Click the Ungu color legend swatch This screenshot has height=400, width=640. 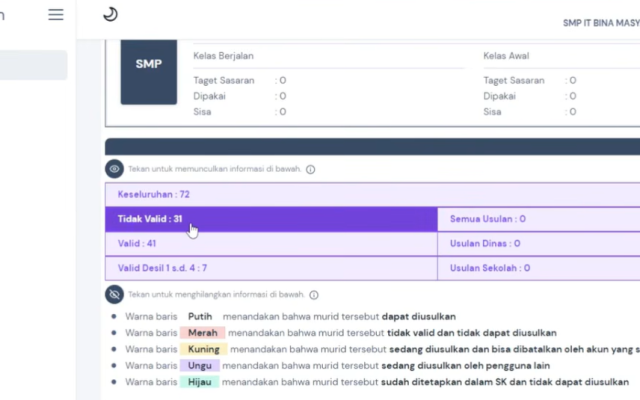200,365
